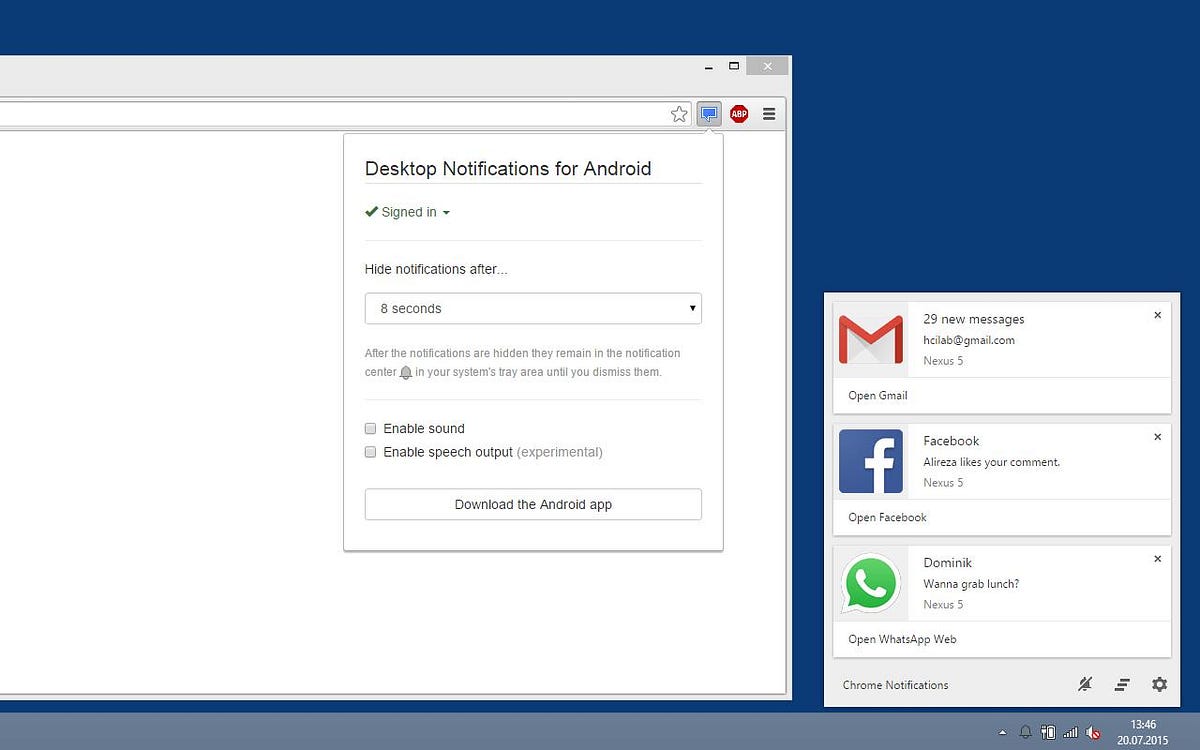Open the Desktop Notifications extension icon
The height and width of the screenshot is (750, 1200).
[709, 113]
